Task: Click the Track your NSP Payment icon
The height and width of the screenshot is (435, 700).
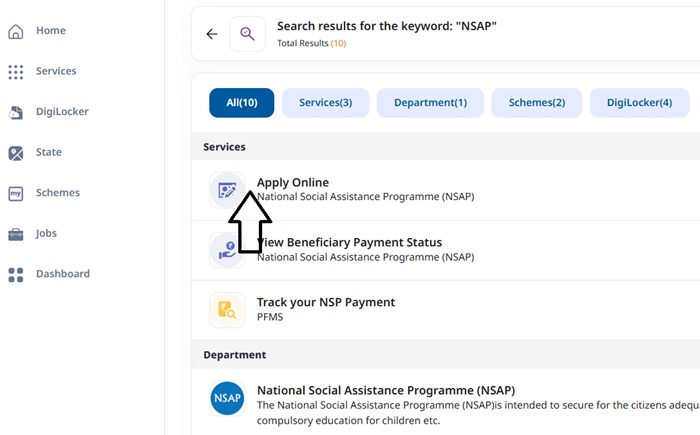Action: tap(227, 310)
